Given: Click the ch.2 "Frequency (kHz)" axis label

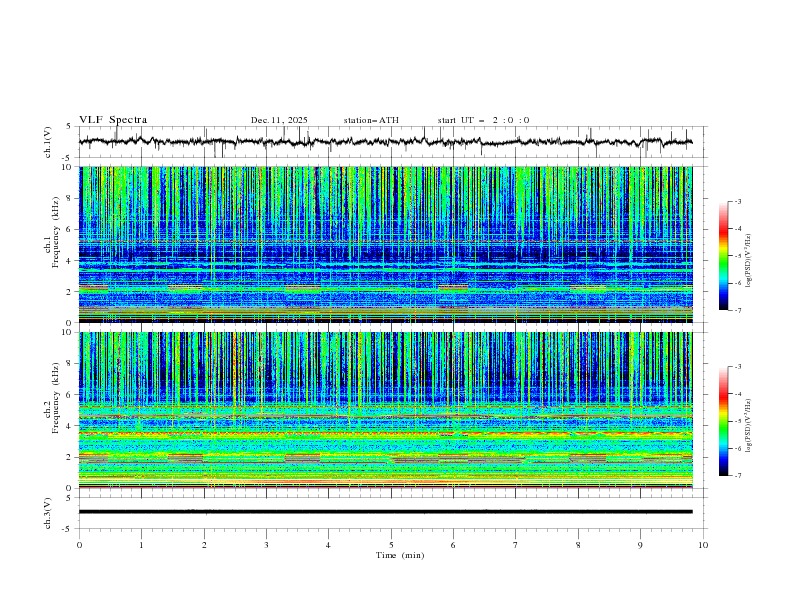Looking at the screenshot, I should [56, 397].
